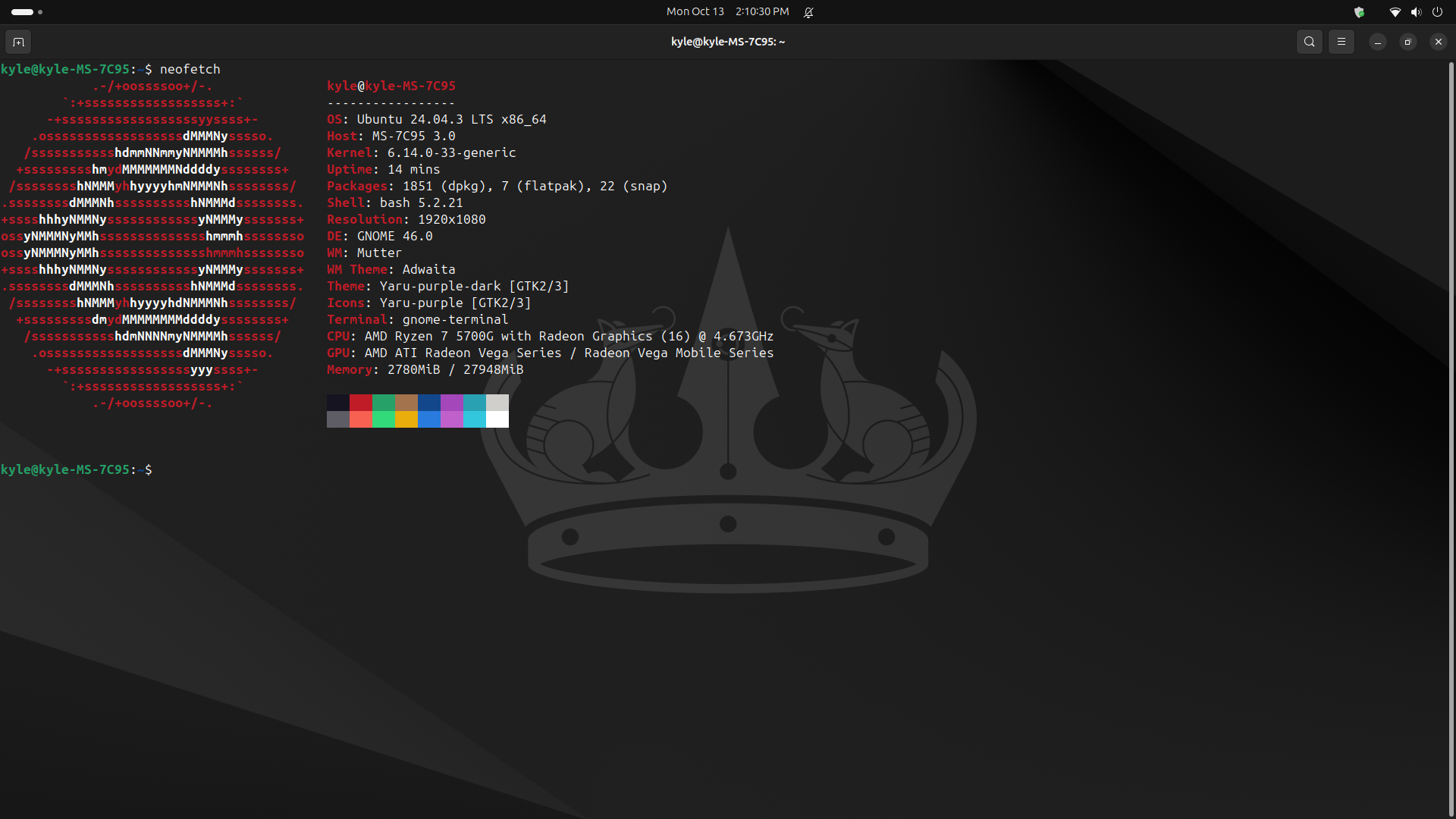
Task: Click the window title kyle@kyle-MS-7C95
Action: point(727,42)
